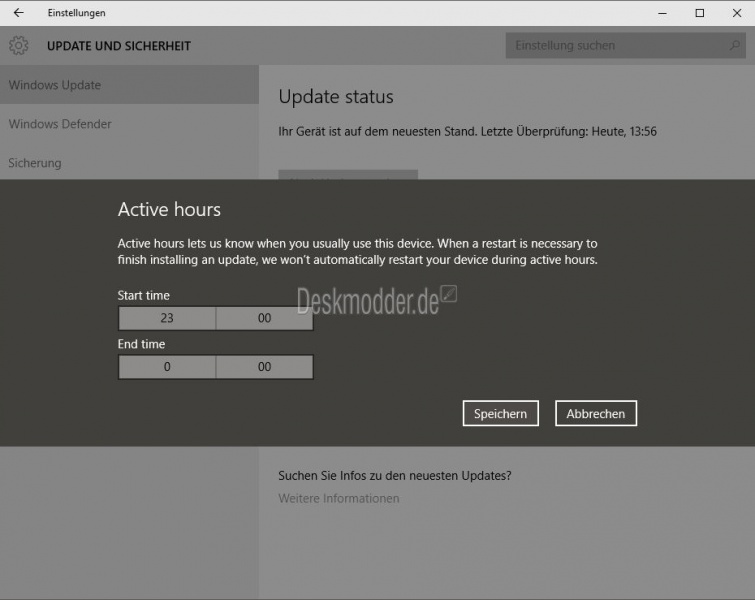755x600 pixels.
Task: Maximize the Einstellungen window
Action: 700,13
